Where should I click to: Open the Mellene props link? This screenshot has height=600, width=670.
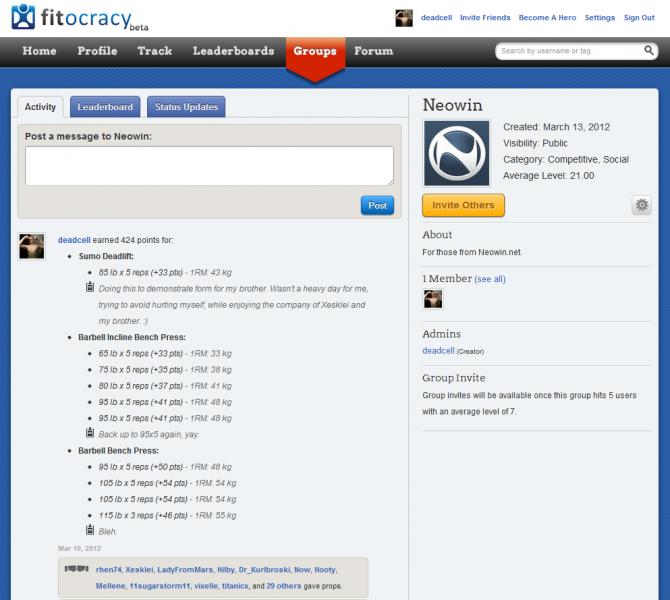(110, 586)
